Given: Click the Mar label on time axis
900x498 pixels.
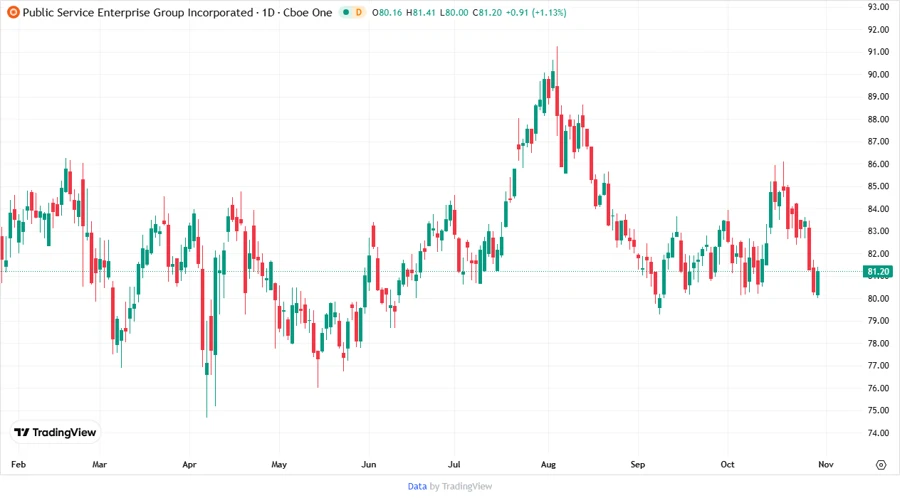Looking at the screenshot, I should [99, 464].
